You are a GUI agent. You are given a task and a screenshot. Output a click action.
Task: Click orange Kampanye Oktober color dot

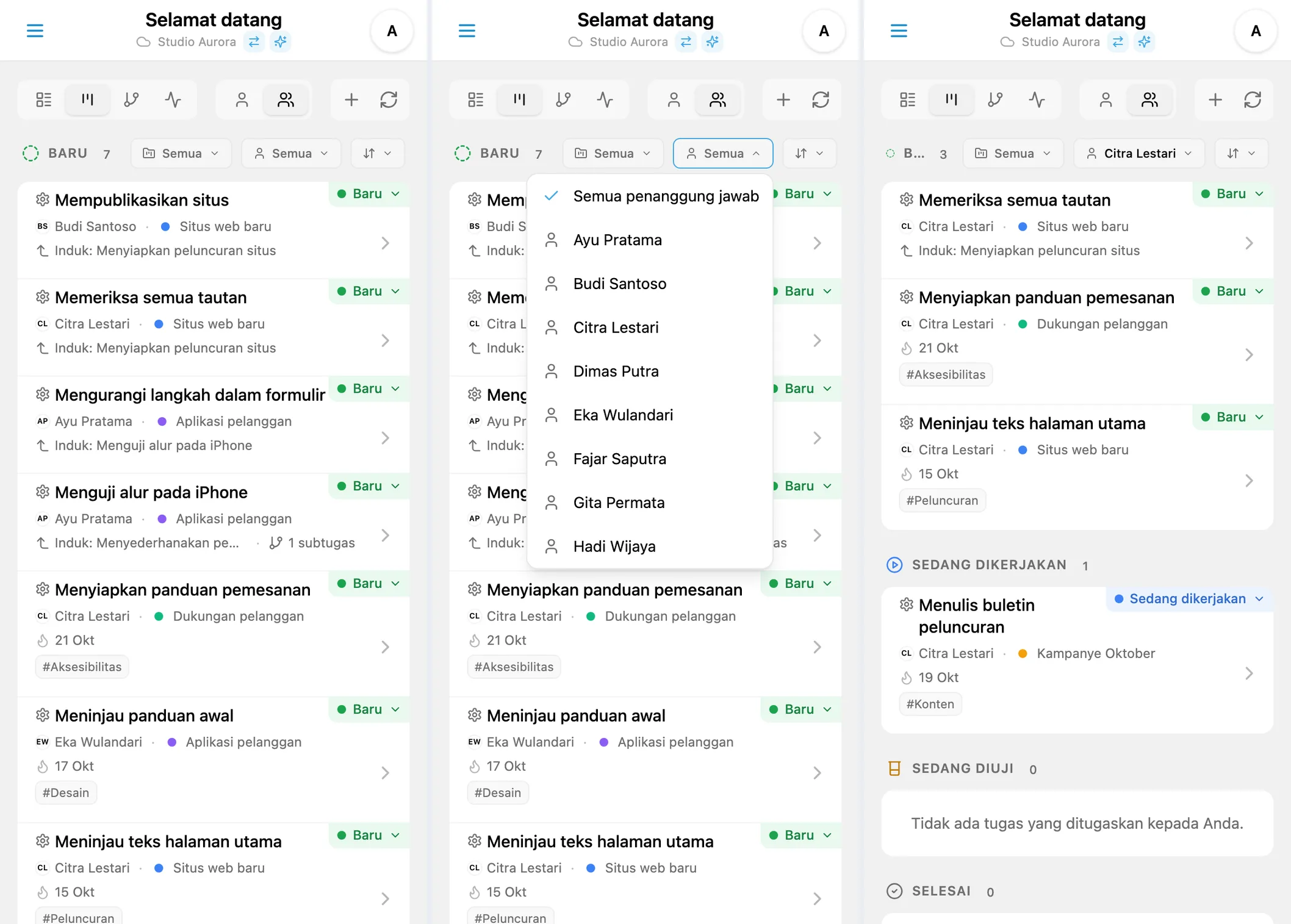click(x=1023, y=653)
